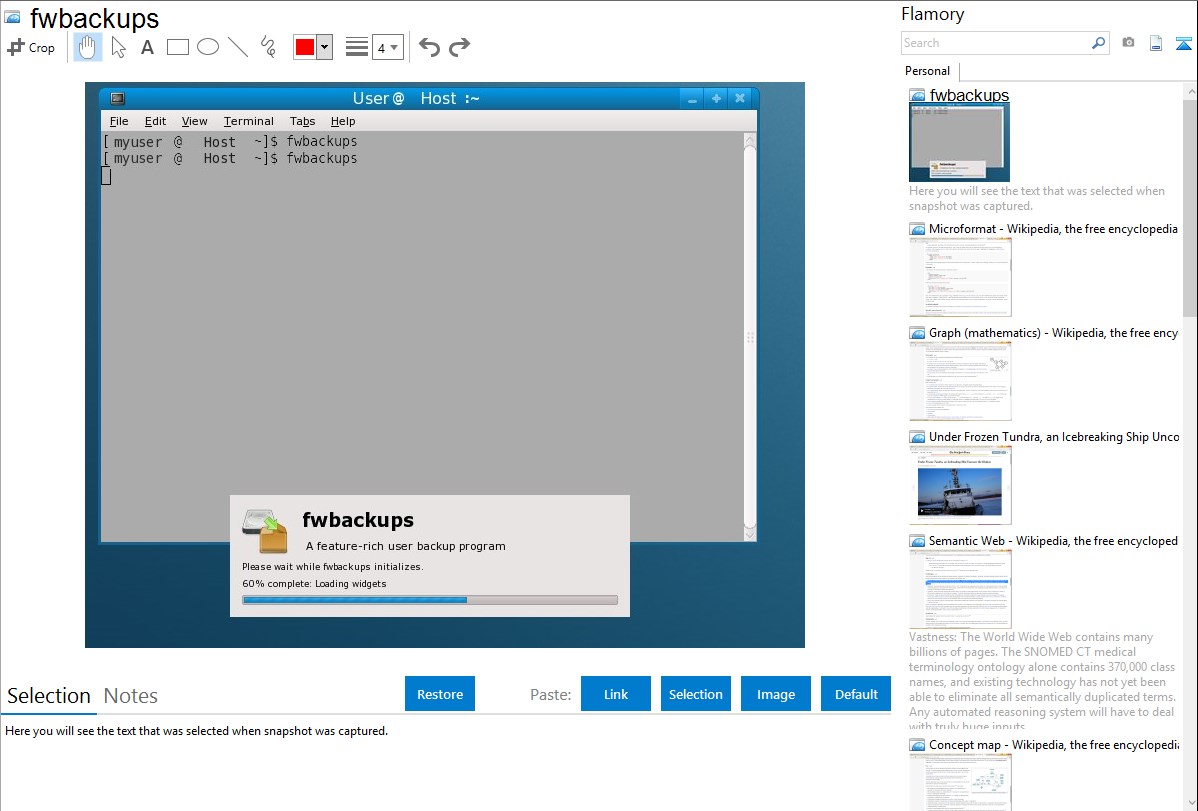
Task: Open the terminal Help menu
Action: click(342, 121)
